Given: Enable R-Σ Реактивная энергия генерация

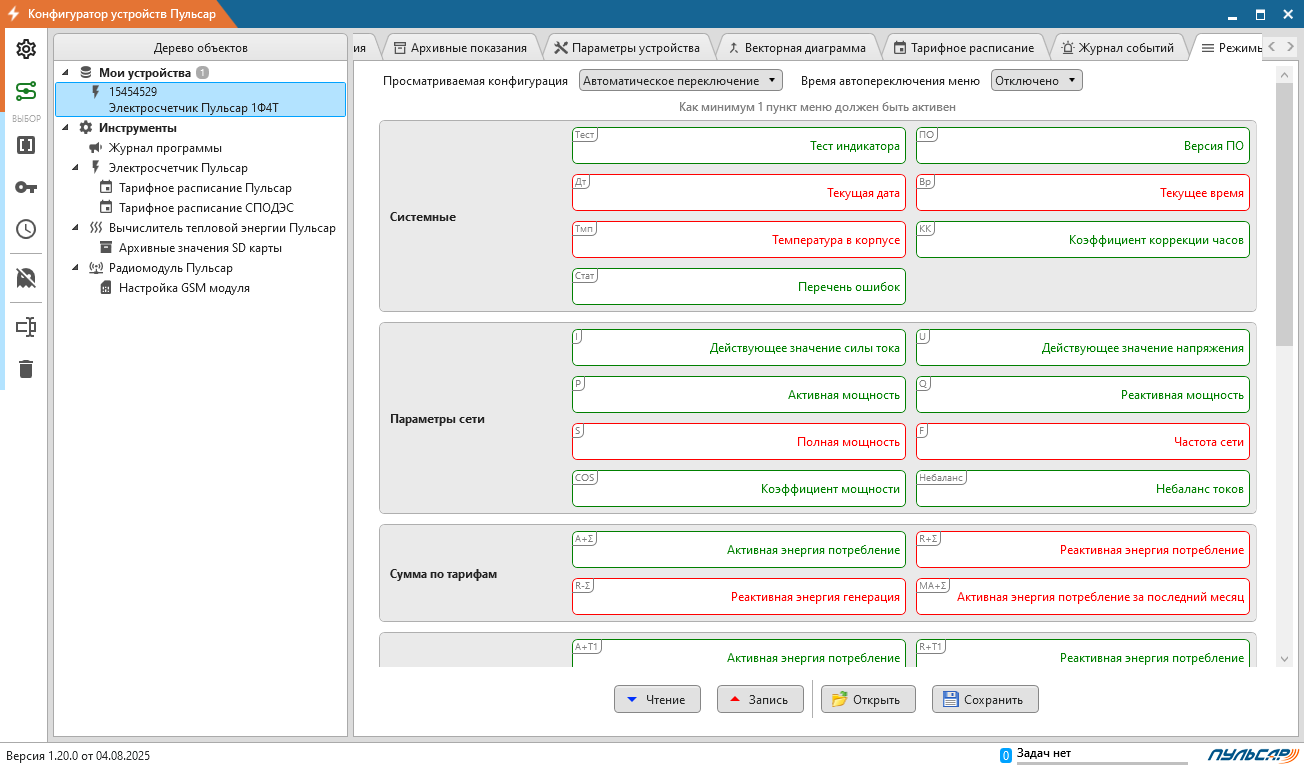Looking at the screenshot, I should coord(739,596).
